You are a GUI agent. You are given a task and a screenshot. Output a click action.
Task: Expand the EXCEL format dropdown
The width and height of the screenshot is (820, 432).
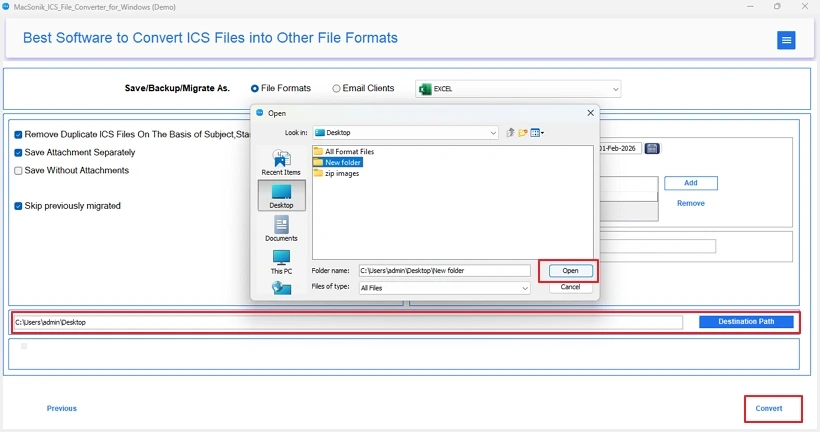tap(615, 89)
